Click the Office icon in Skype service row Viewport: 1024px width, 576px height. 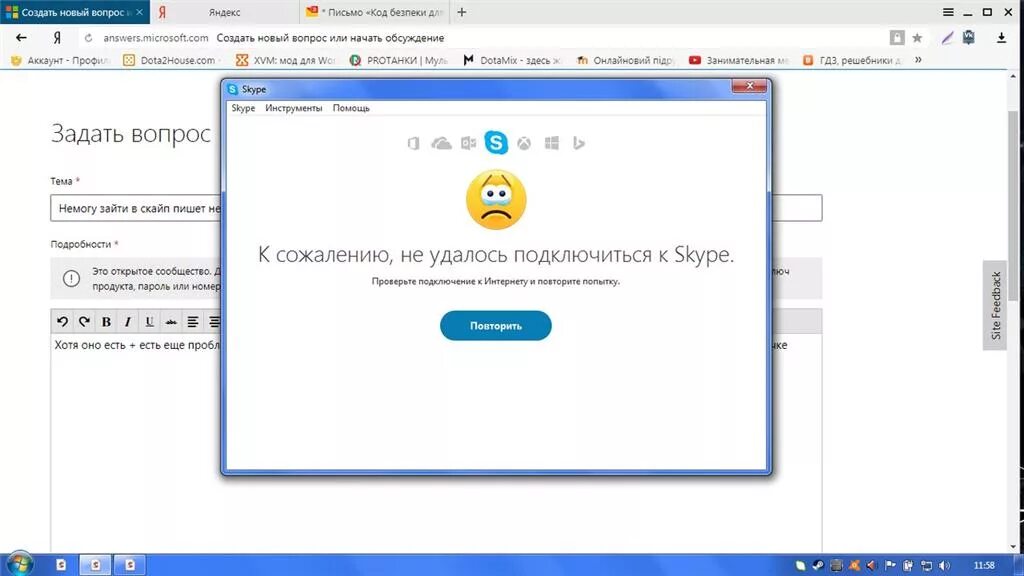[x=413, y=143]
